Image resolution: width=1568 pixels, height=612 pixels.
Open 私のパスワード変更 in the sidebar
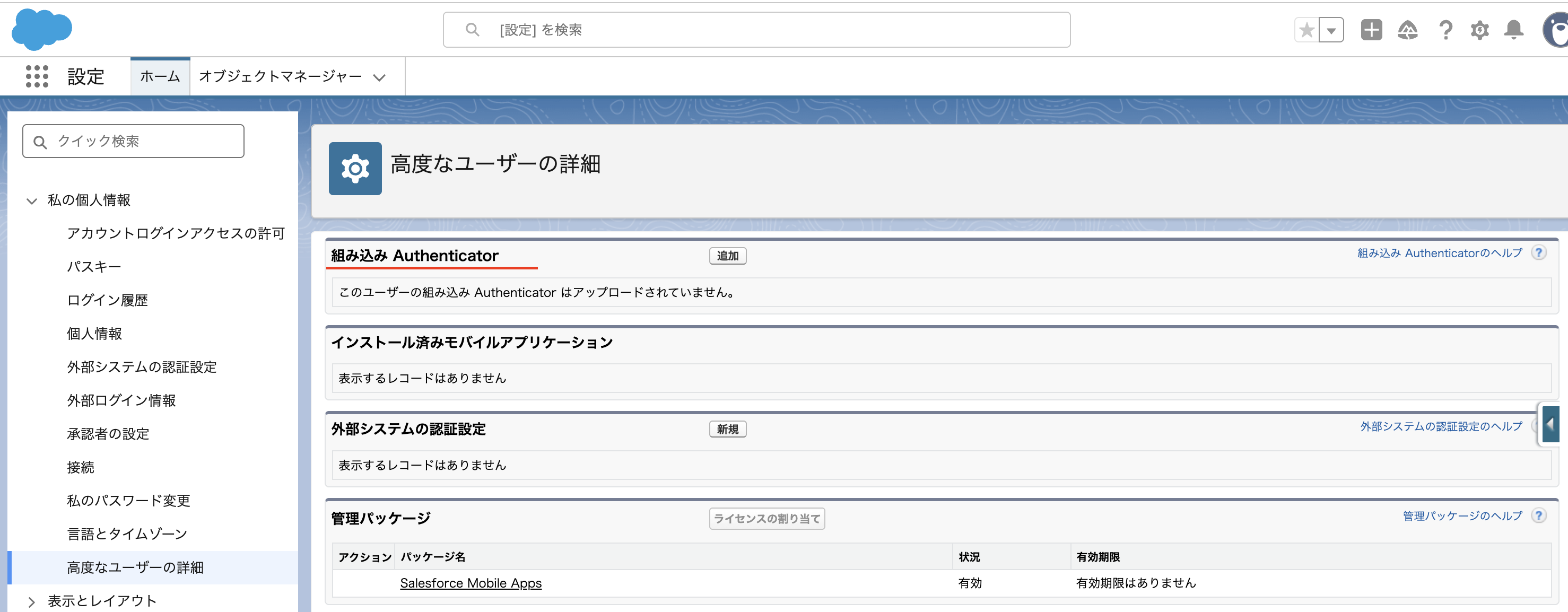(x=128, y=501)
